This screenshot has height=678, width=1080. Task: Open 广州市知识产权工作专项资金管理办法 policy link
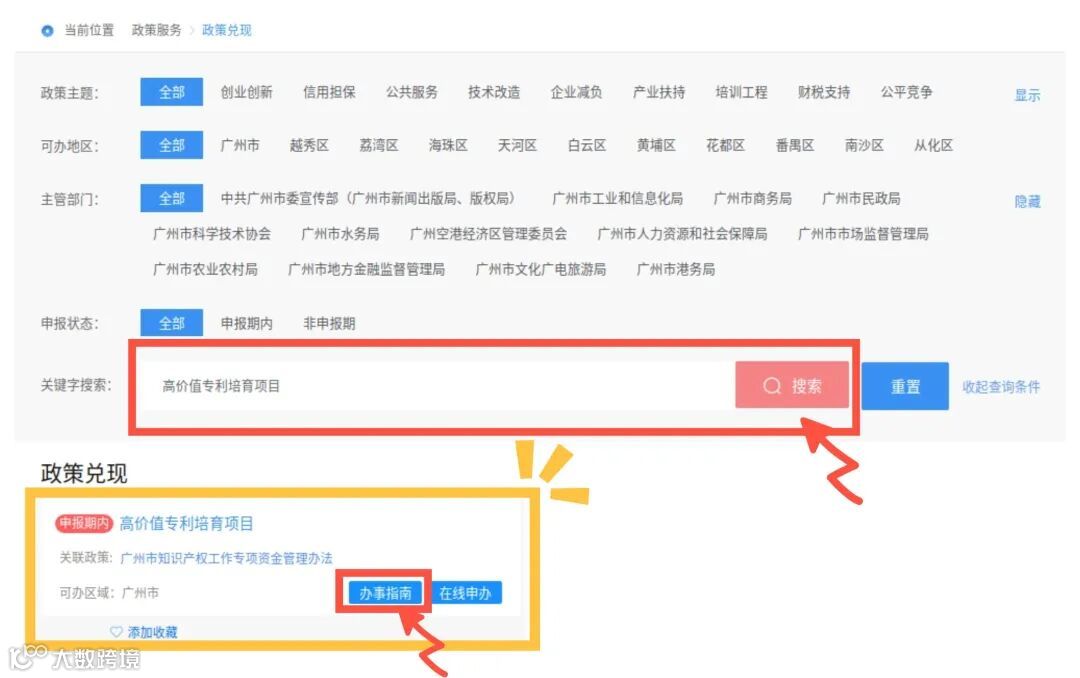(x=226, y=558)
